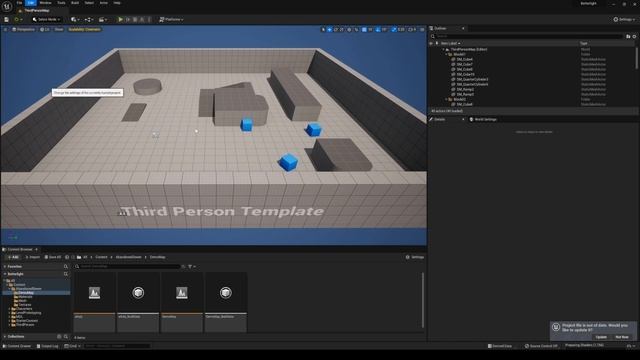Click Not Now in the notification

(x=622, y=337)
